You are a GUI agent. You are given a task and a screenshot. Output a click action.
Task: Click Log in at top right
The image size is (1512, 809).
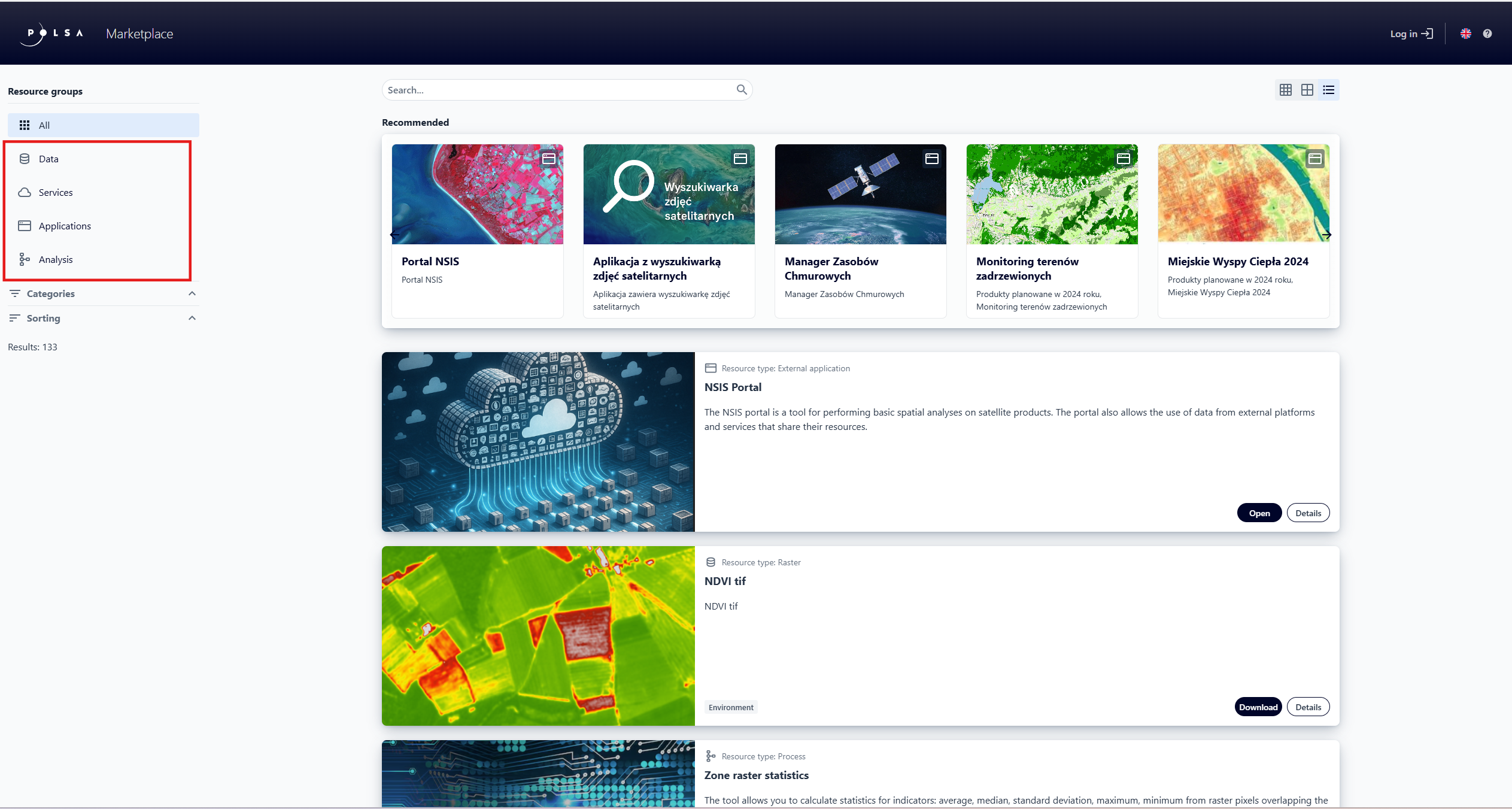click(x=1411, y=34)
